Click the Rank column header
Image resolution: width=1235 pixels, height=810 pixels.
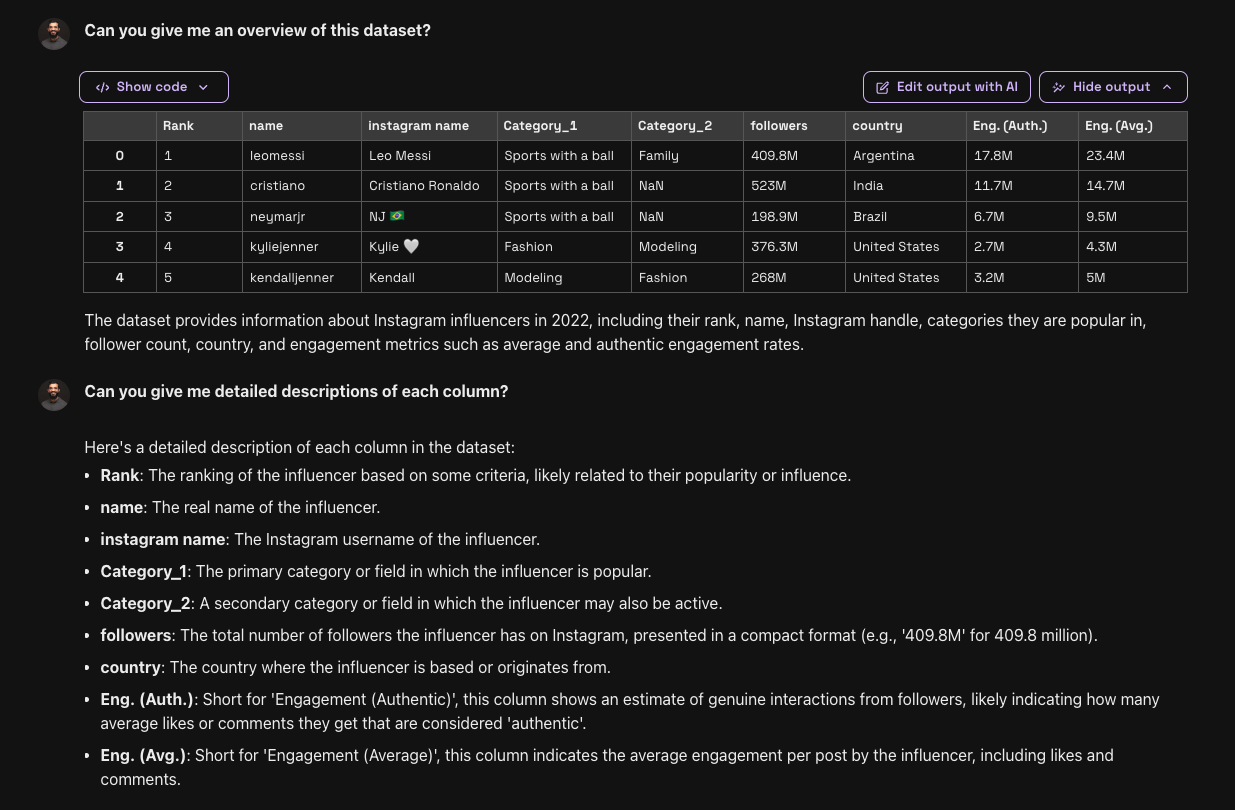point(178,126)
